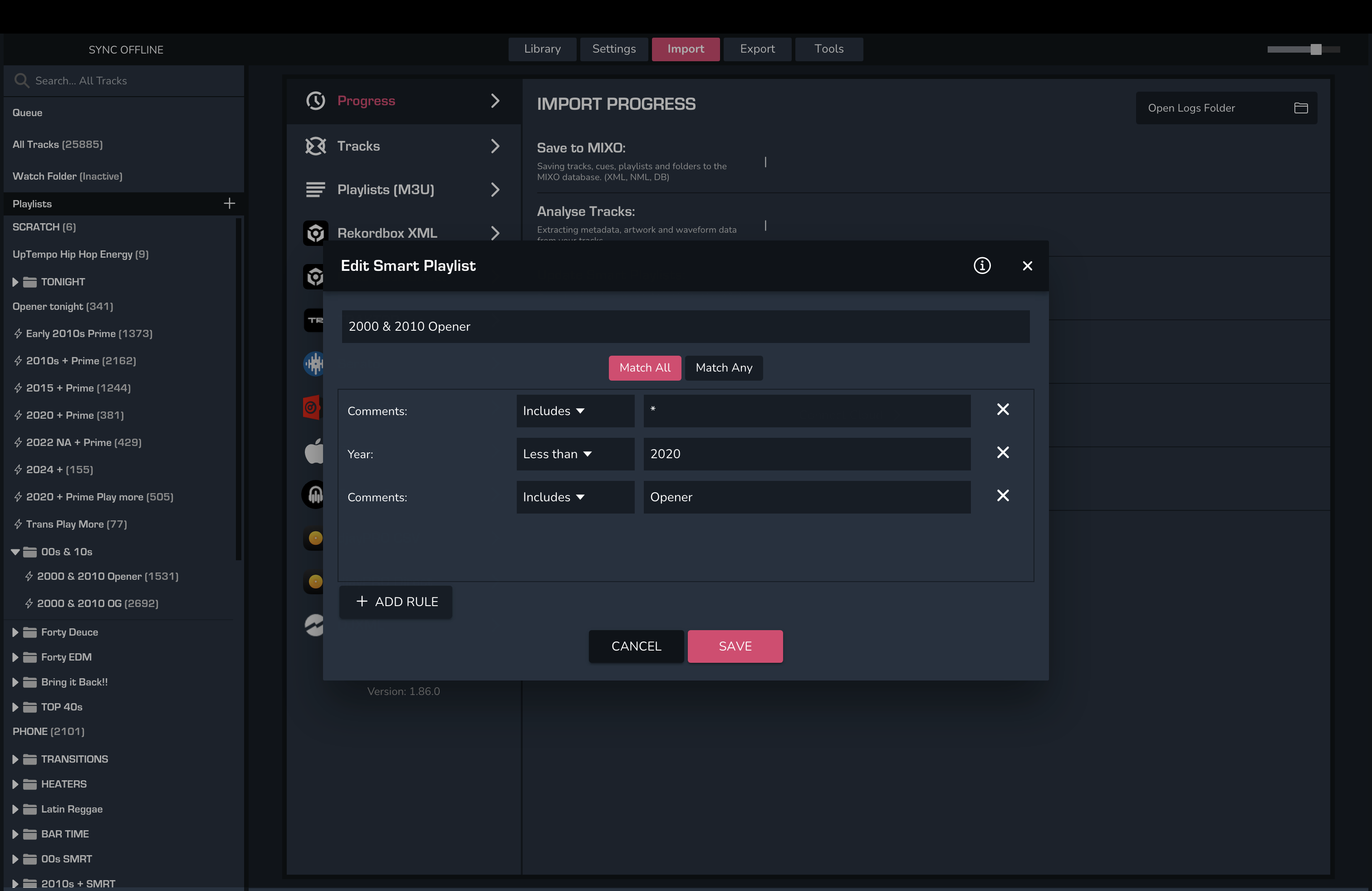Open the Rekordbox XML import icon
The height and width of the screenshot is (891, 1372).
click(315, 233)
